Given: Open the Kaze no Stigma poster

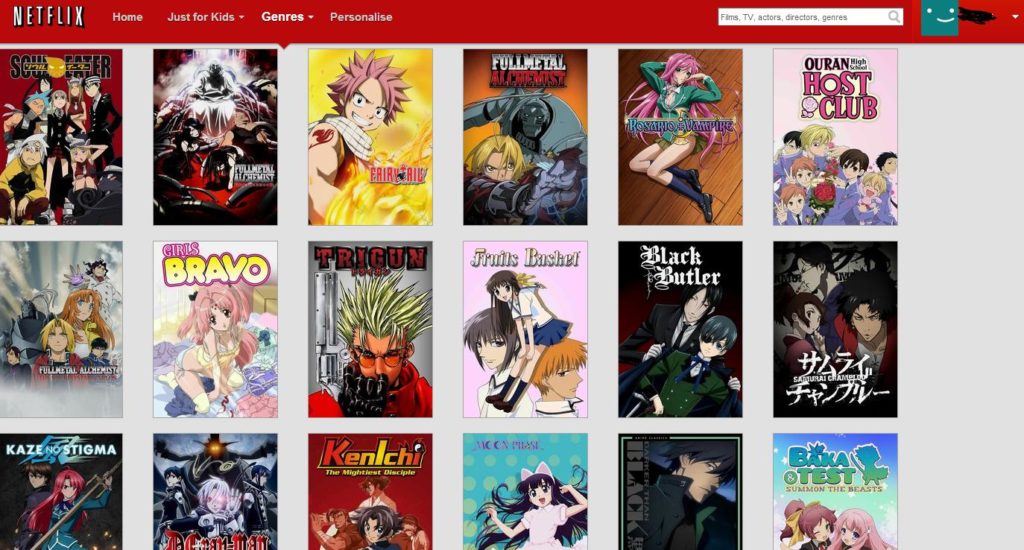Looking at the screenshot, I should click(61, 492).
